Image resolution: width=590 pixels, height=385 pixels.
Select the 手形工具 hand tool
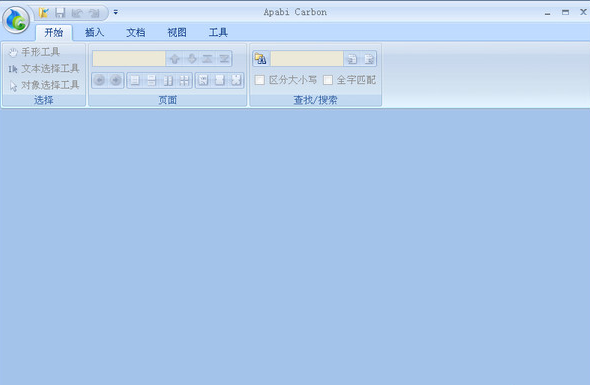click(x=35, y=52)
